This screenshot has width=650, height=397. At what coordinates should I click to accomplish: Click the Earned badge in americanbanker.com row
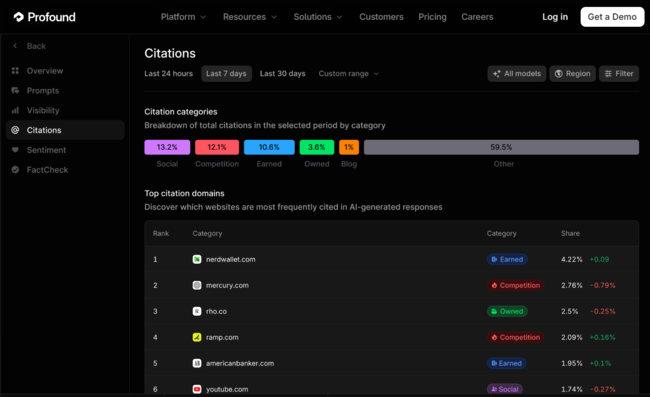pyautogui.click(x=507, y=363)
